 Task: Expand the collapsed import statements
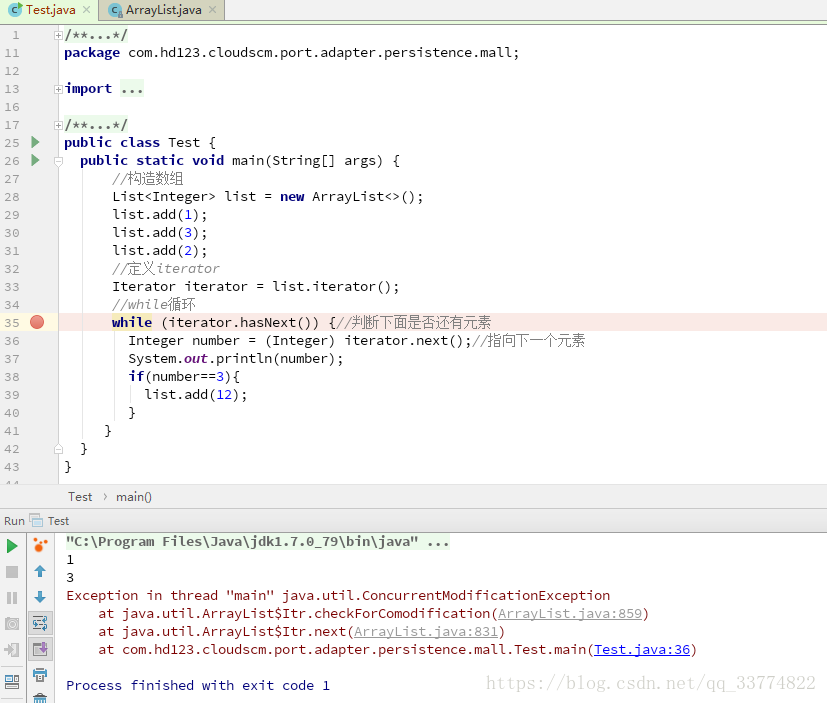click(x=57, y=88)
